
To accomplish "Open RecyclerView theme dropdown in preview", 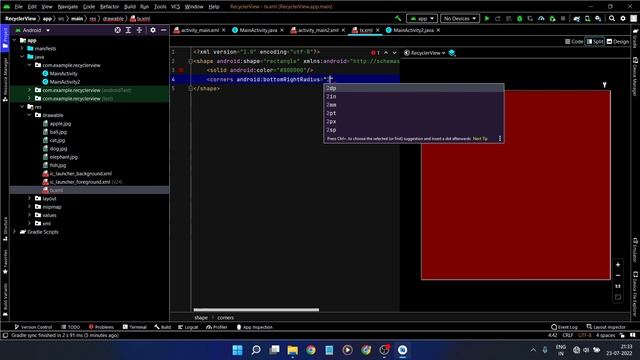I will pyautogui.click(x=424, y=53).
